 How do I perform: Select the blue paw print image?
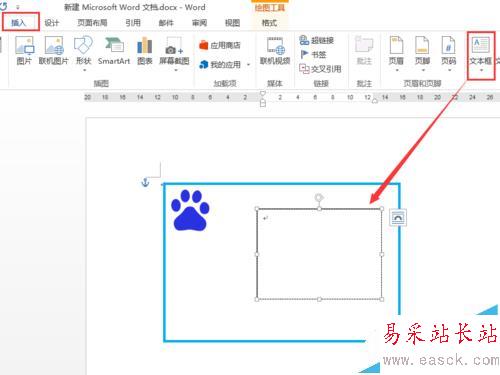pyautogui.click(x=190, y=210)
